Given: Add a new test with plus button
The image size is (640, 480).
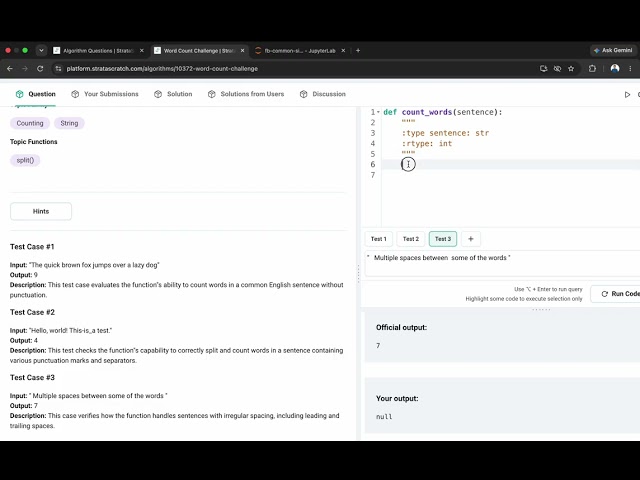Looking at the screenshot, I should tap(471, 239).
